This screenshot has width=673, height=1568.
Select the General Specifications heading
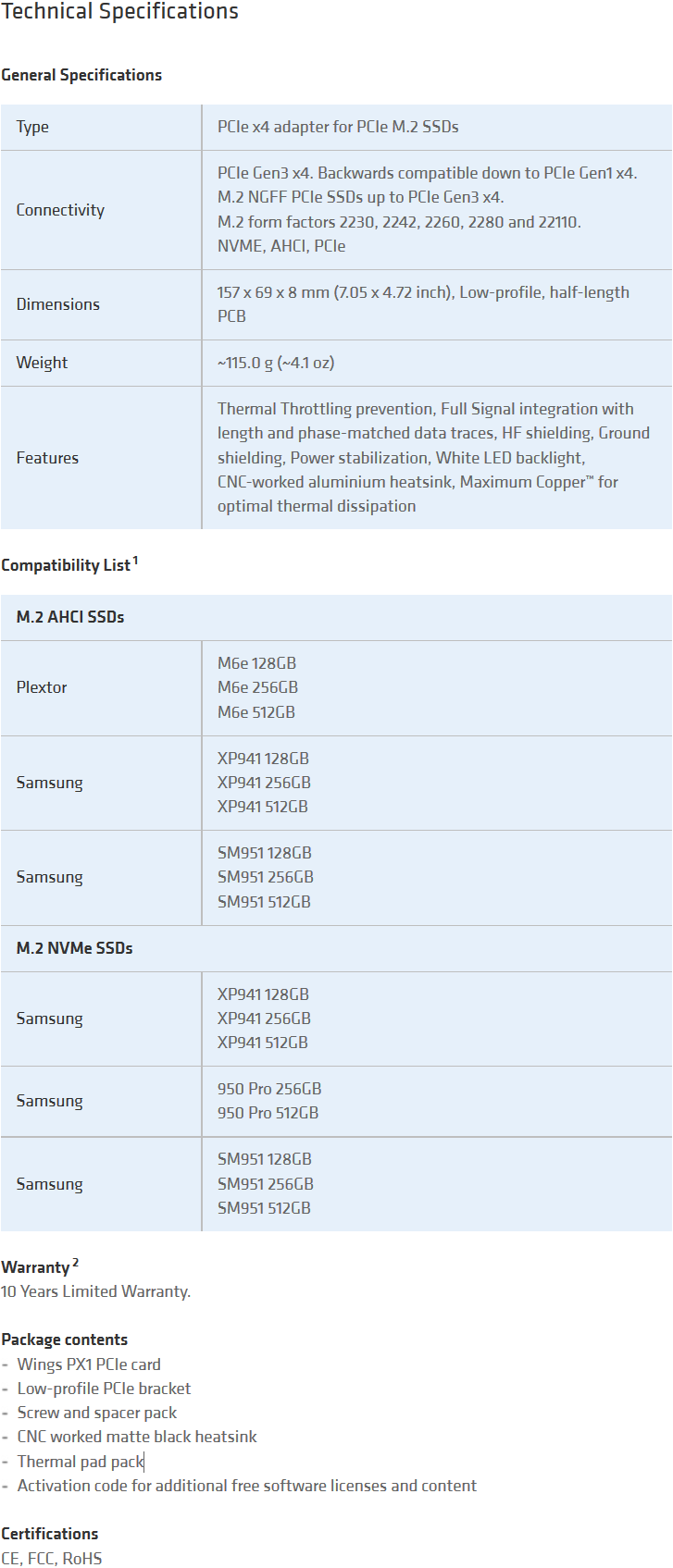81,75
